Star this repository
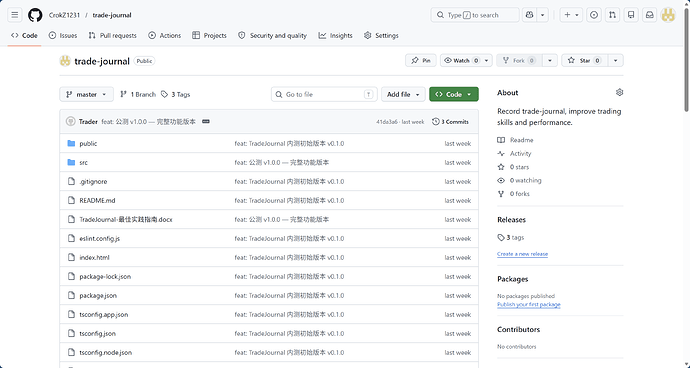This screenshot has width=690, height=368. click(584, 60)
